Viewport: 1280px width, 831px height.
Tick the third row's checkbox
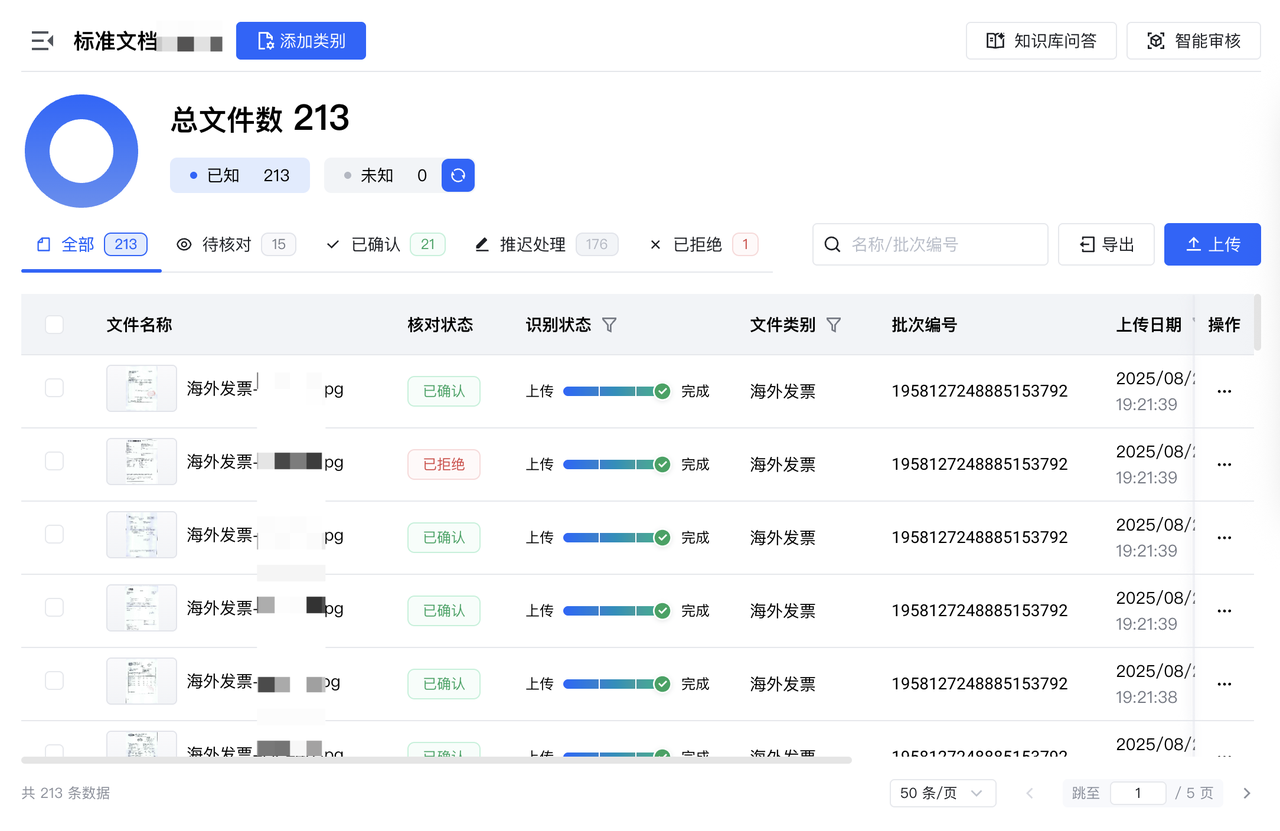(54, 534)
